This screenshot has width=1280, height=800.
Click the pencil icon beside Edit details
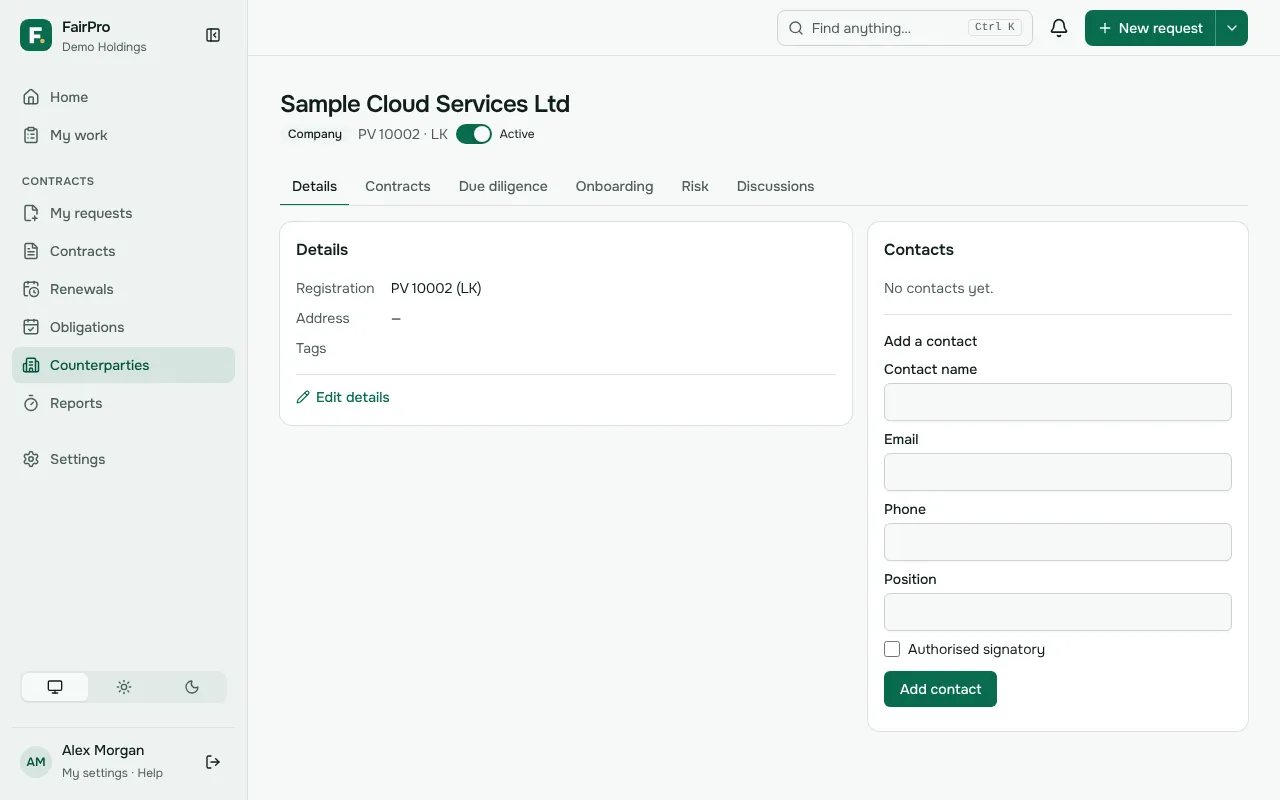click(303, 397)
